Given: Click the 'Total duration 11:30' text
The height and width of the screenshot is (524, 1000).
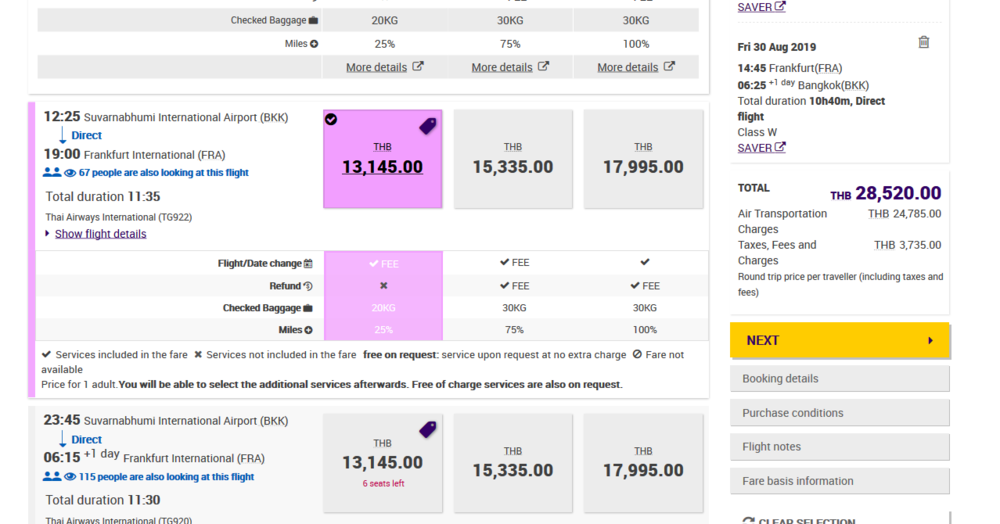Looking at the screenshot, I should 103,500.
